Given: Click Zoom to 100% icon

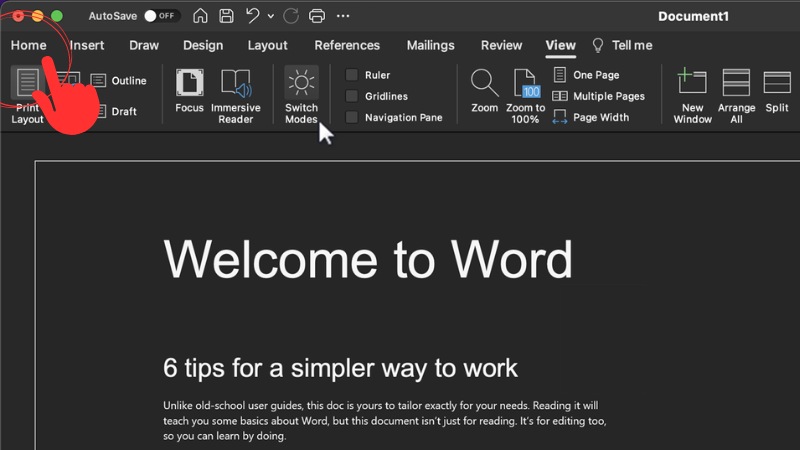Looking at the screenshot, I should point(526,83).
